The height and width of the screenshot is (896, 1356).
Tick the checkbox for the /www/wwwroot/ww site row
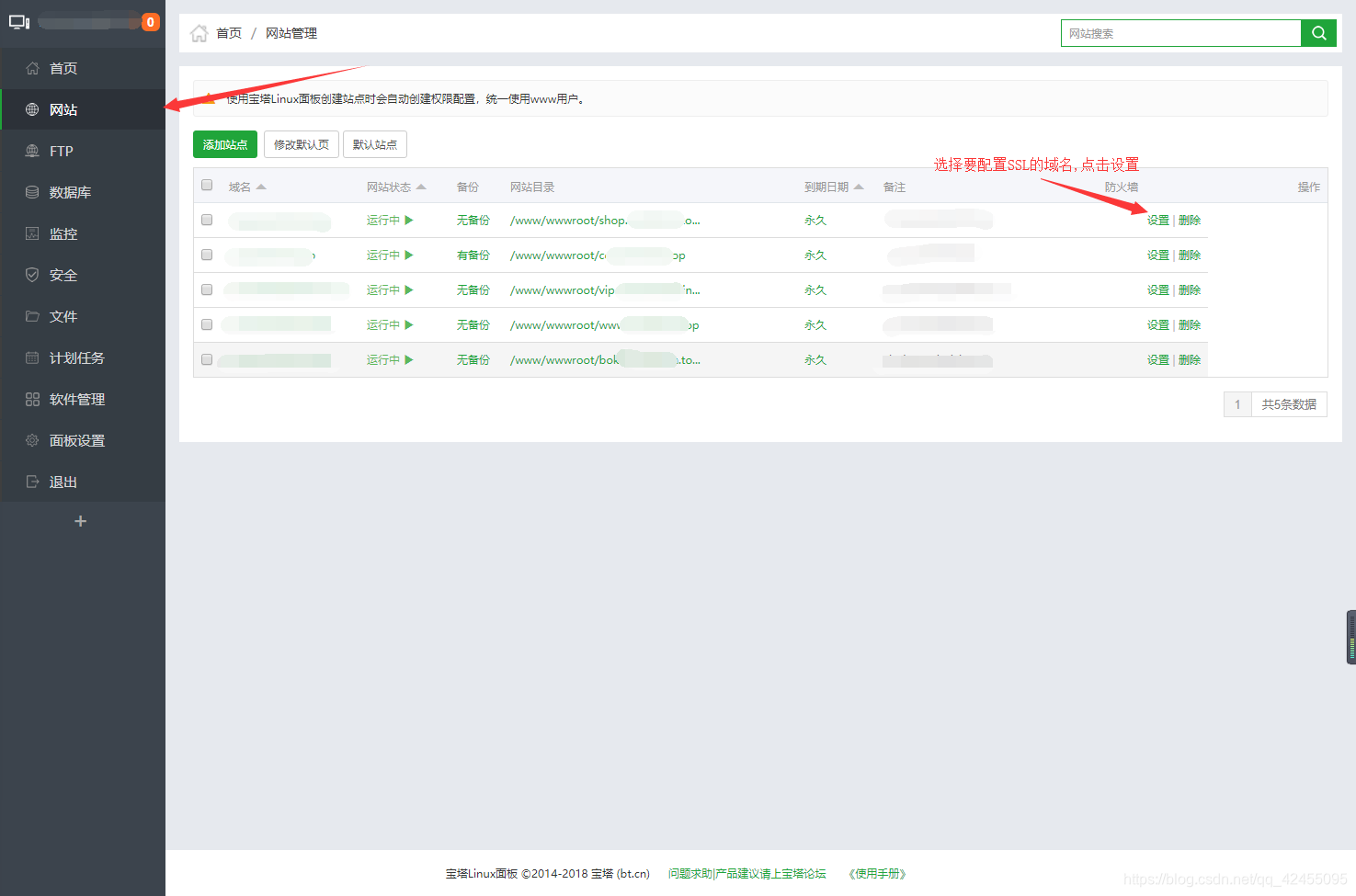coord(207,324)
